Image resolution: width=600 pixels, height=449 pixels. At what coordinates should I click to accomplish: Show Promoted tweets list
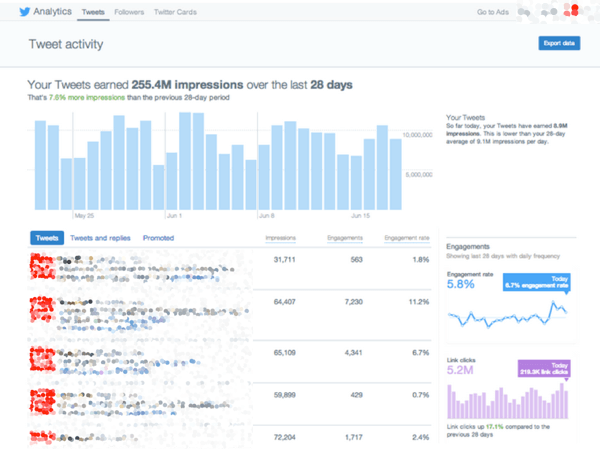[x=158, y=238]
